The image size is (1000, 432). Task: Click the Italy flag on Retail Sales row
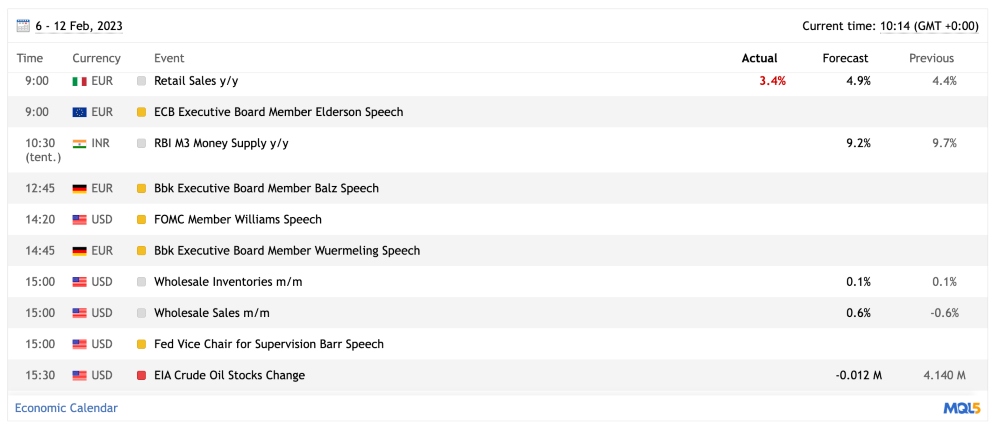click(80, 81)
